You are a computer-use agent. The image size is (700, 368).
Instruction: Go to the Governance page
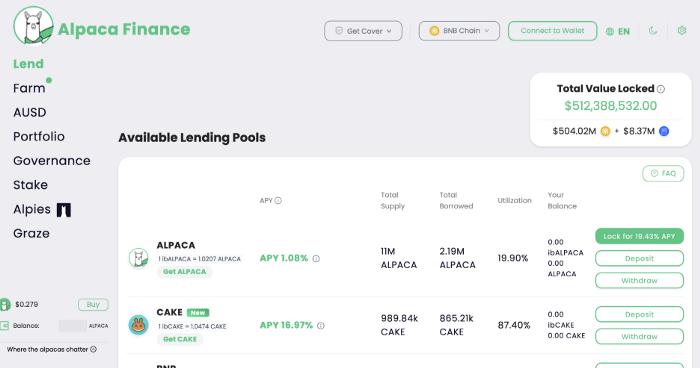click(x=52, y=160)
